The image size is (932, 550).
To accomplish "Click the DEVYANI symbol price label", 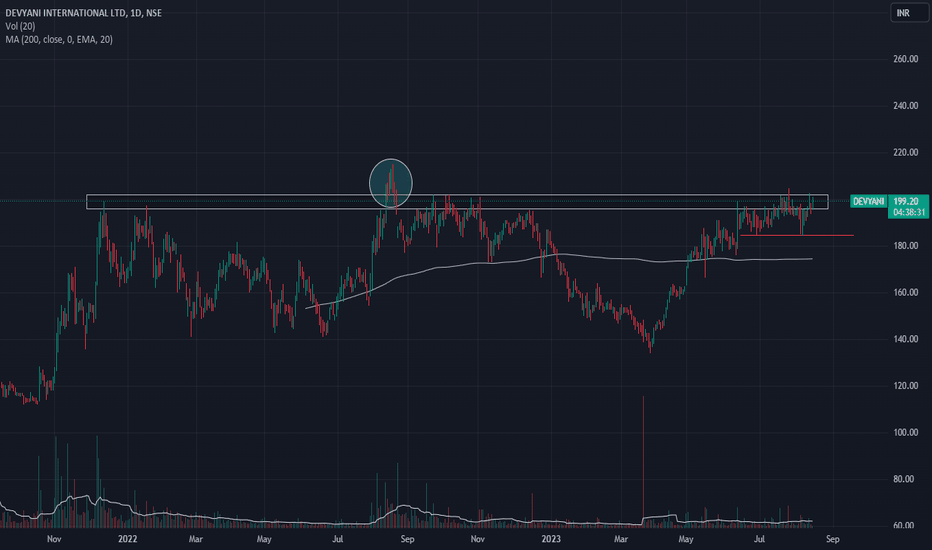I will click(x=868, y=202).
